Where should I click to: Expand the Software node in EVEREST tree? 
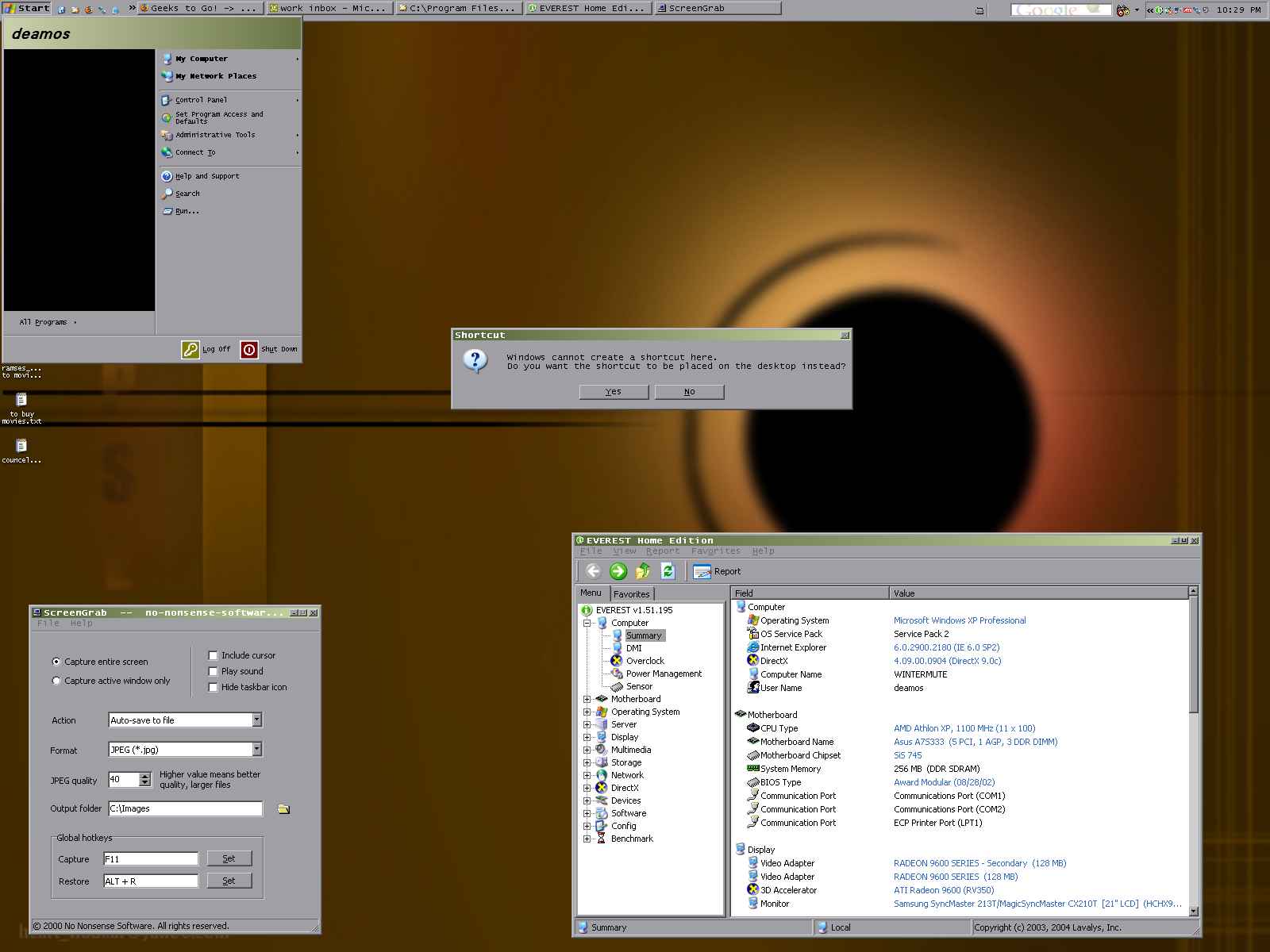587,813
